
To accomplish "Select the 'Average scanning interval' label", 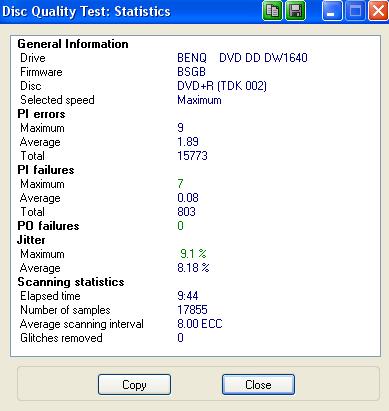I will click(x=82, y=324).
